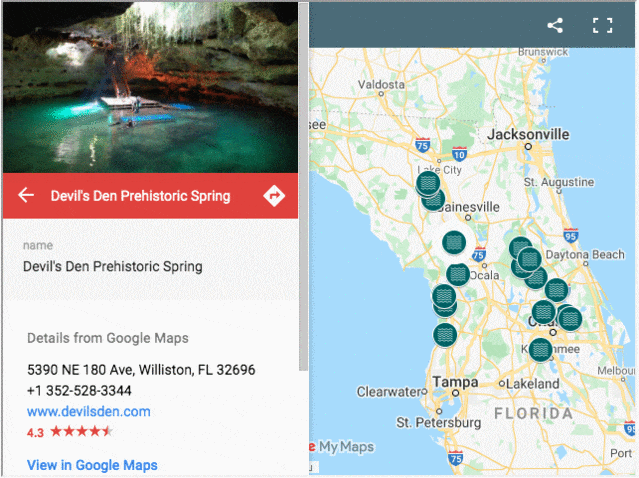
Task: Select the southernmost west-coast spring marker above Tampa
Action: (x=445, y=335)
